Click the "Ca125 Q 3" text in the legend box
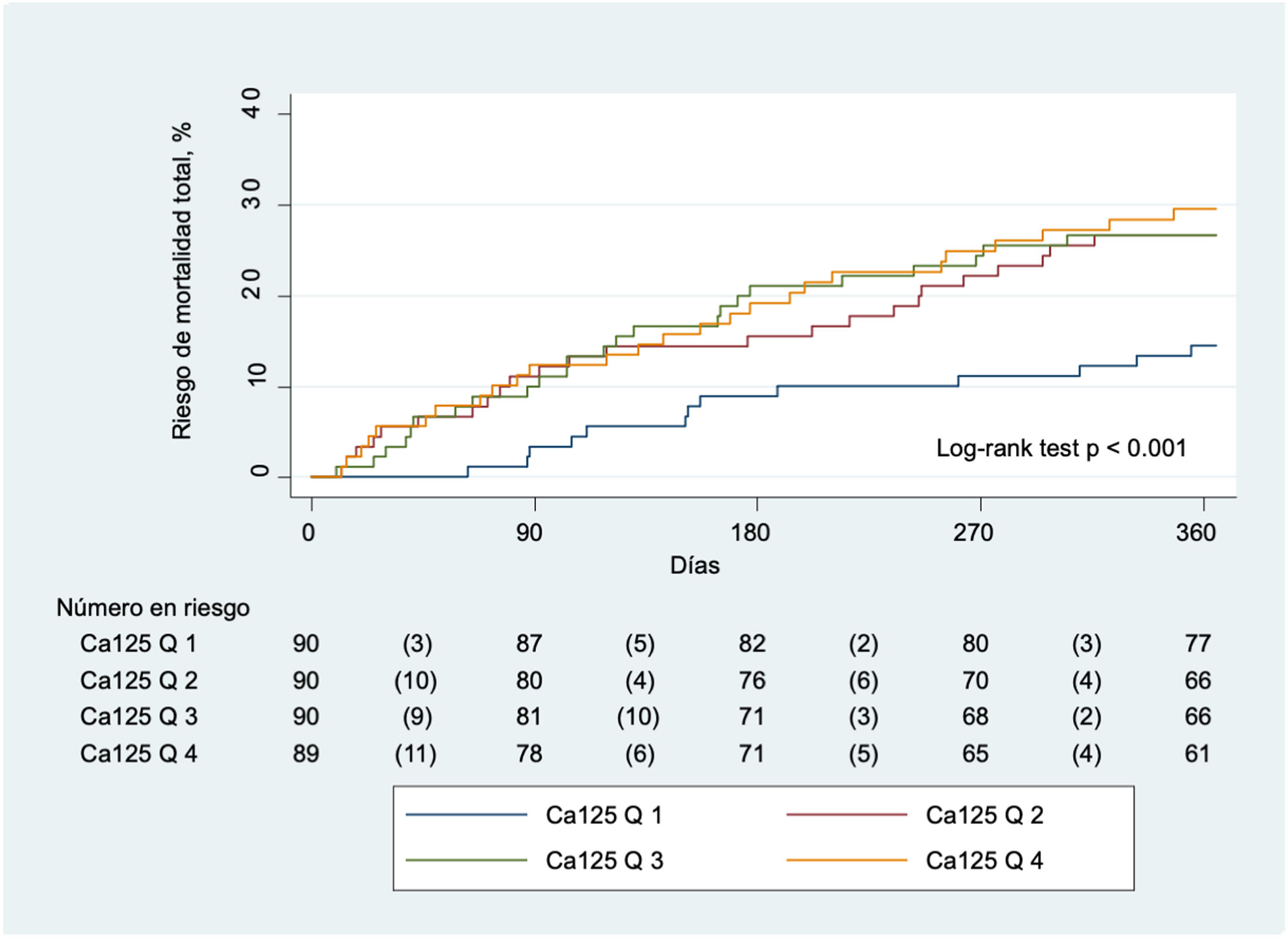Image resolution: width=1288 pixels, height=937 pixels. [x=604, y=861]
